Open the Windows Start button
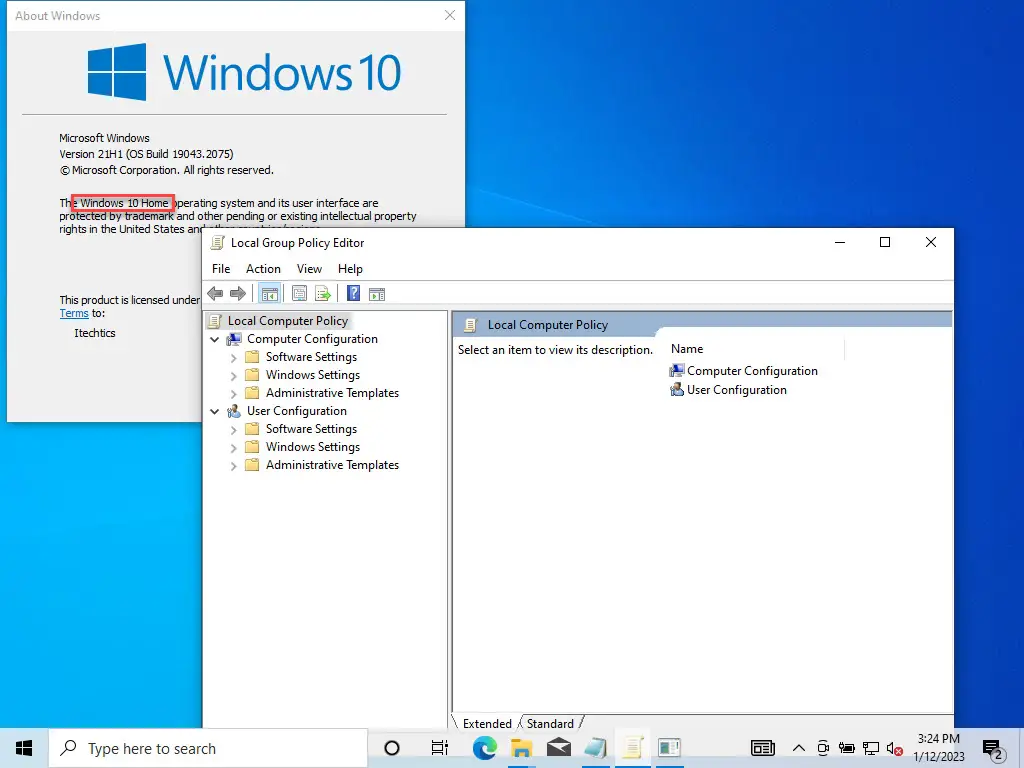Screen dimensions: 1024x768 (x=24, y=748)
